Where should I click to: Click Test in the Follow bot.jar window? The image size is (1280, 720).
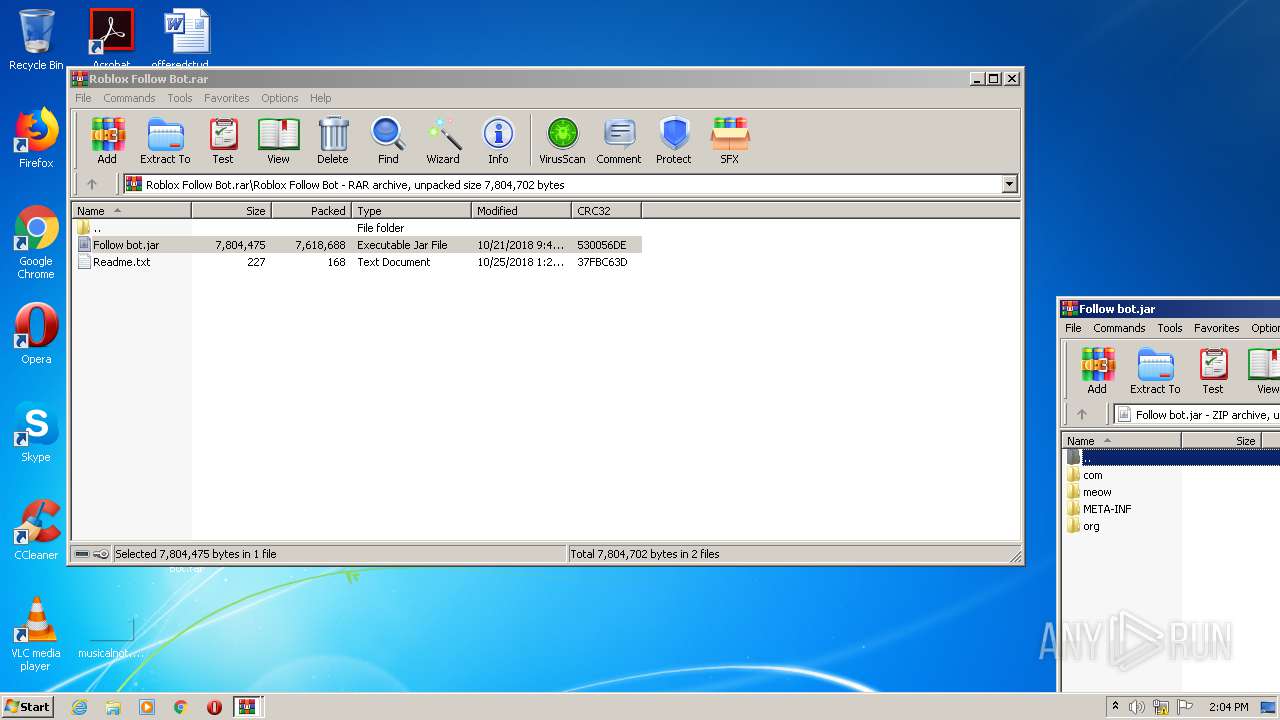click(x=1213, y=370)
